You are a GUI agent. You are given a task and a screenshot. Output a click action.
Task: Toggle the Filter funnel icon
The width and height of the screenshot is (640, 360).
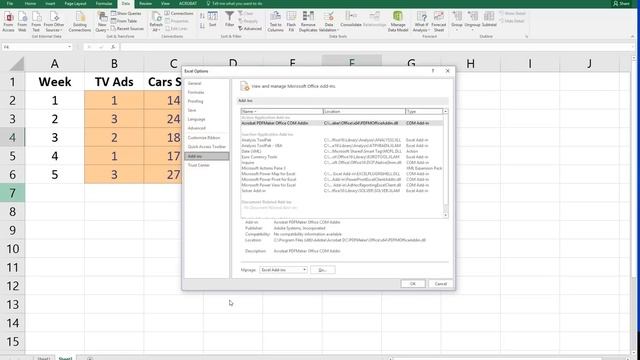coord(230,19)
